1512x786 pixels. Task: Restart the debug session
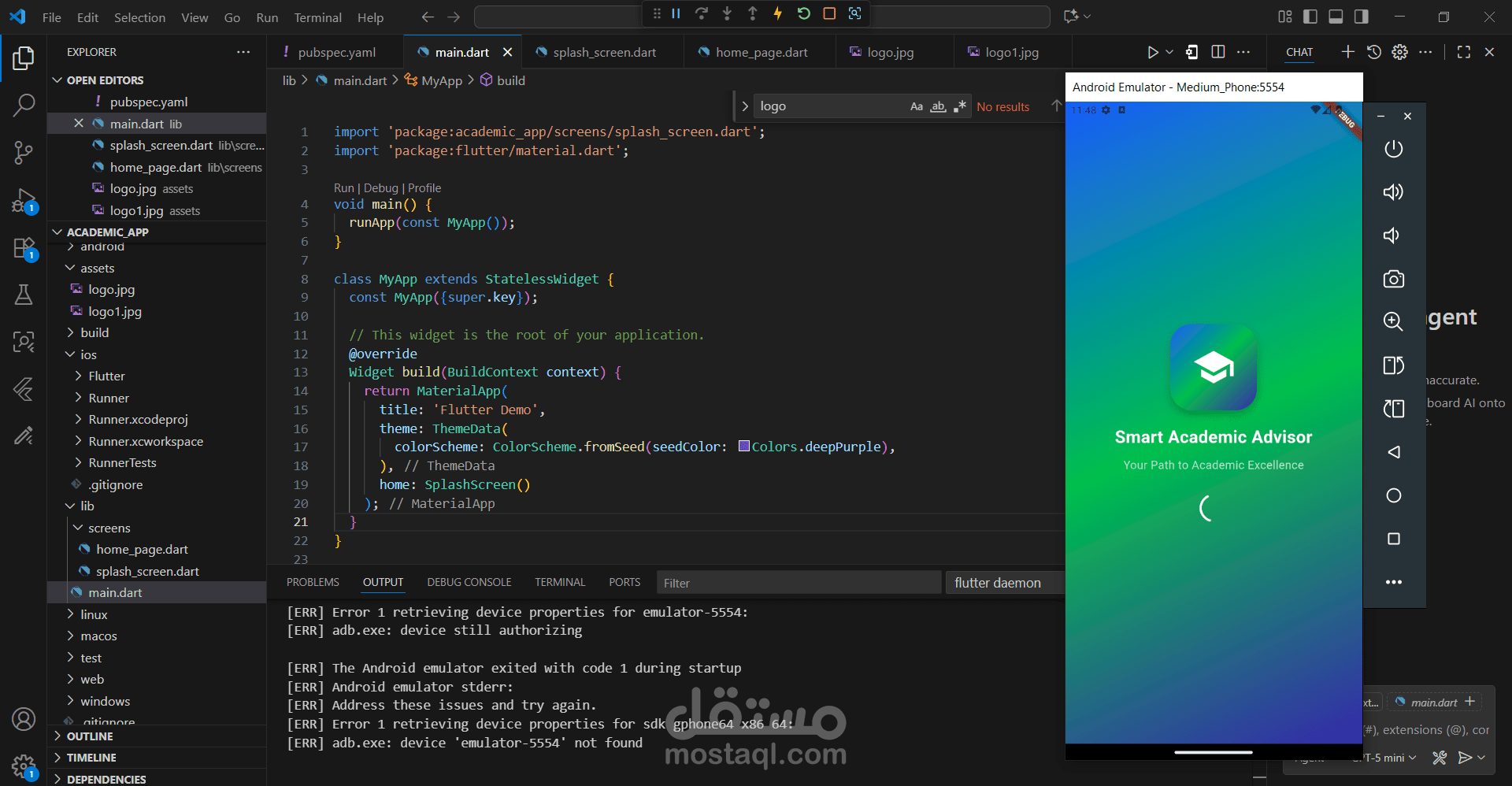pos(803,13)
